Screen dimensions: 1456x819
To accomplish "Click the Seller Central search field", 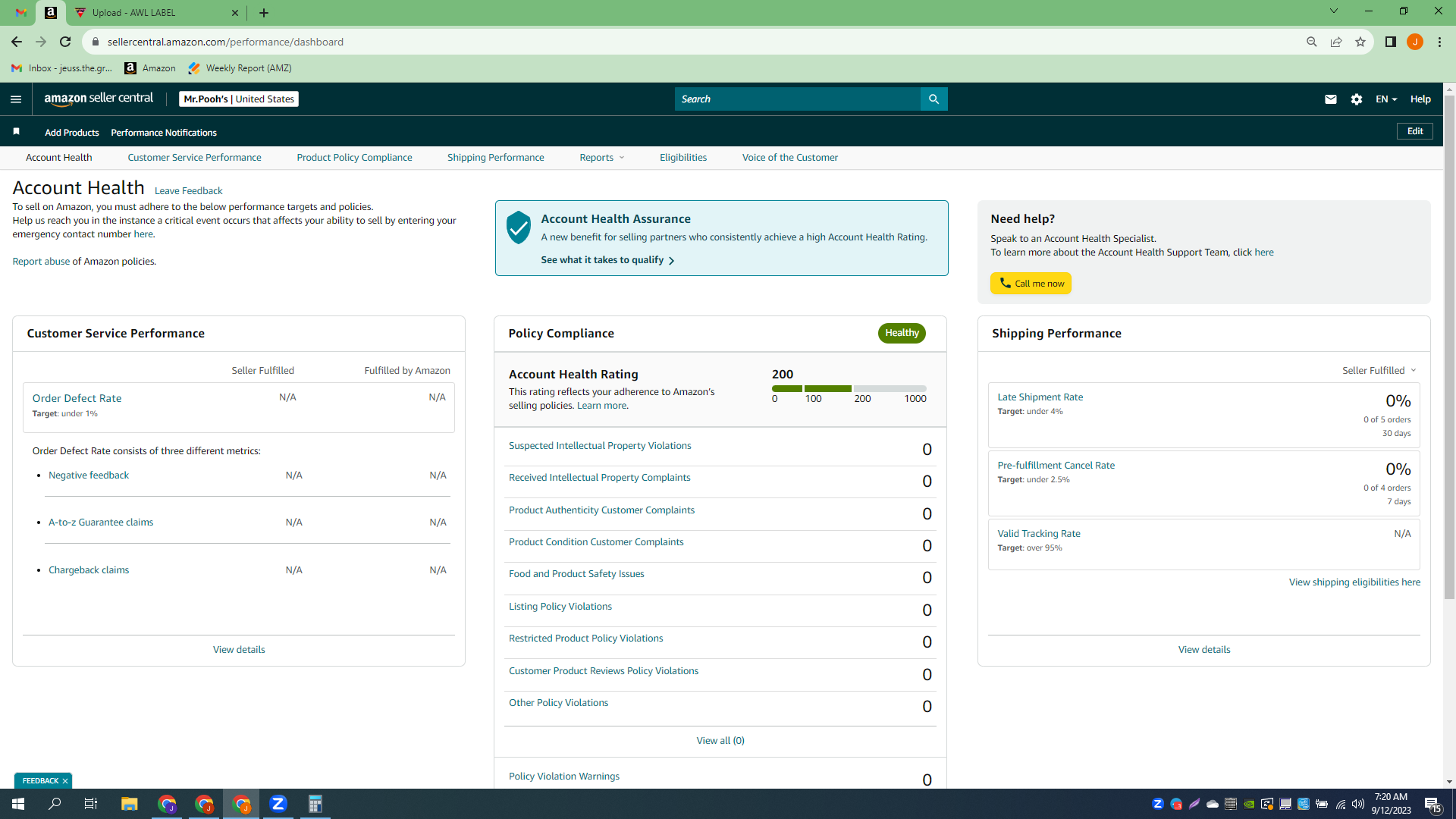I will click(x=798, y=99).
